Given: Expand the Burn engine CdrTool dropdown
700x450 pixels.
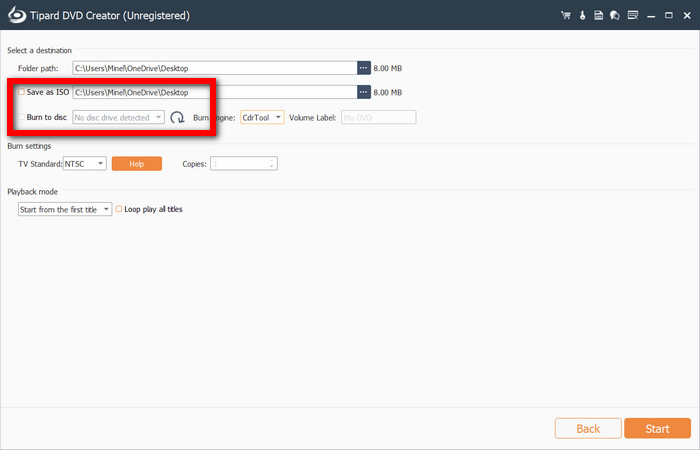Looking at the screenshot, I should pyautogui.click(x=262, y=117).
